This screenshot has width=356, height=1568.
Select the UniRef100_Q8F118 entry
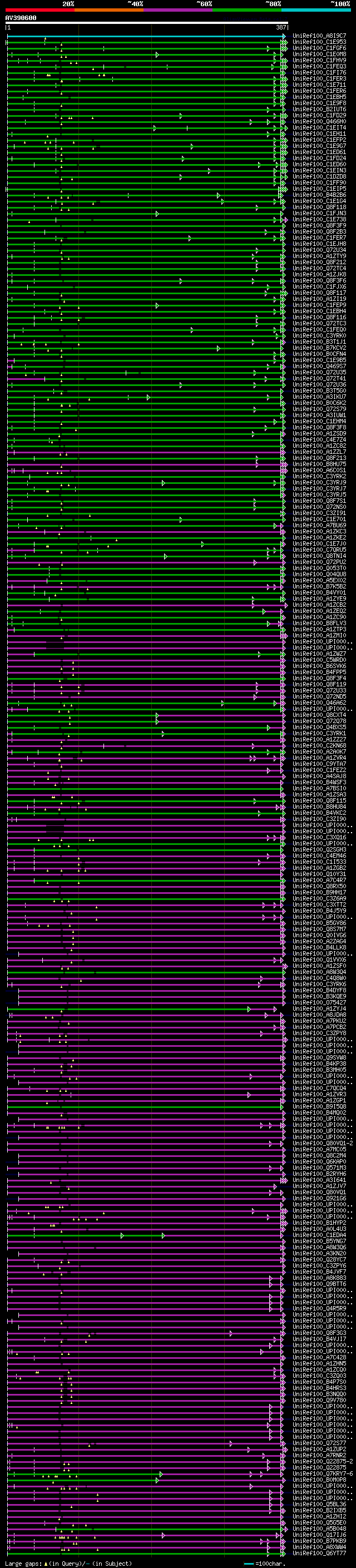click(319, 207)
